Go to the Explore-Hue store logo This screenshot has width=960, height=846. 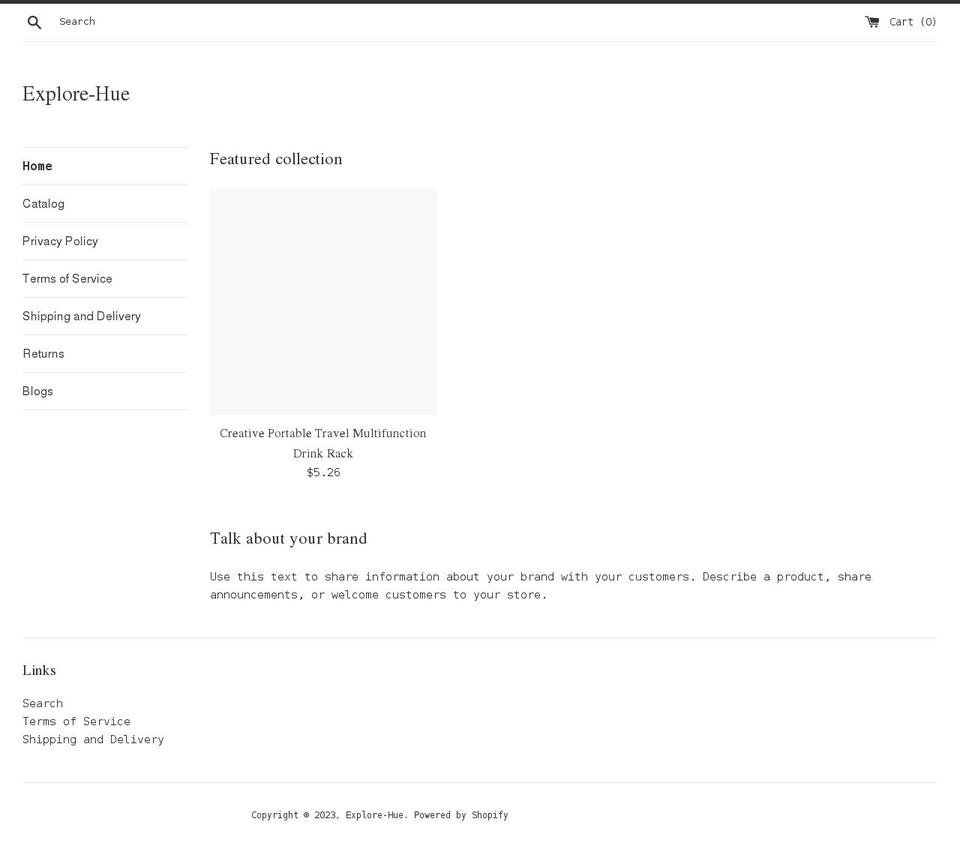(76, 94)
